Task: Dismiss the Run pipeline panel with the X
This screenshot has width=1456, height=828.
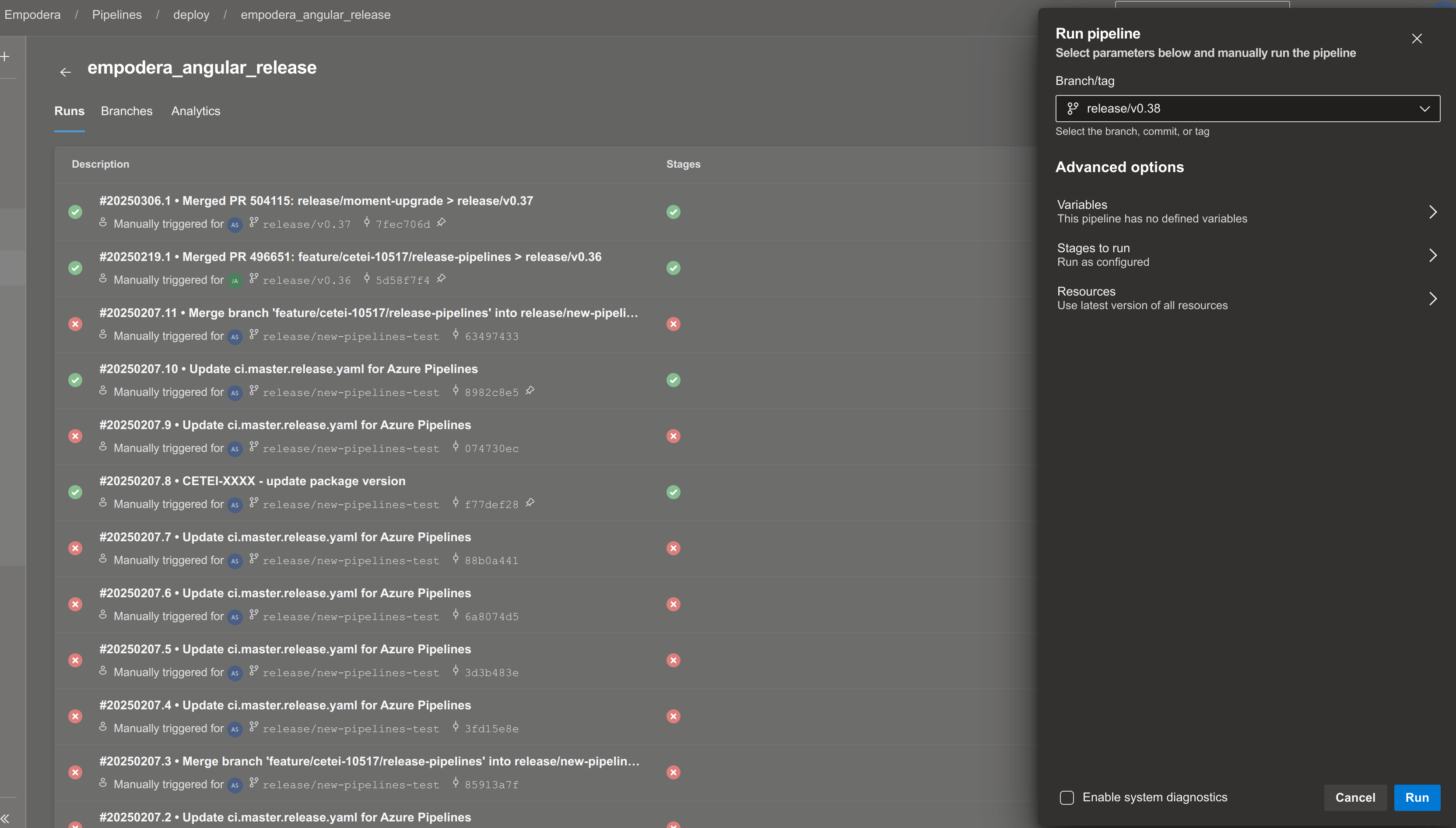Action: tap(1417, 39)
